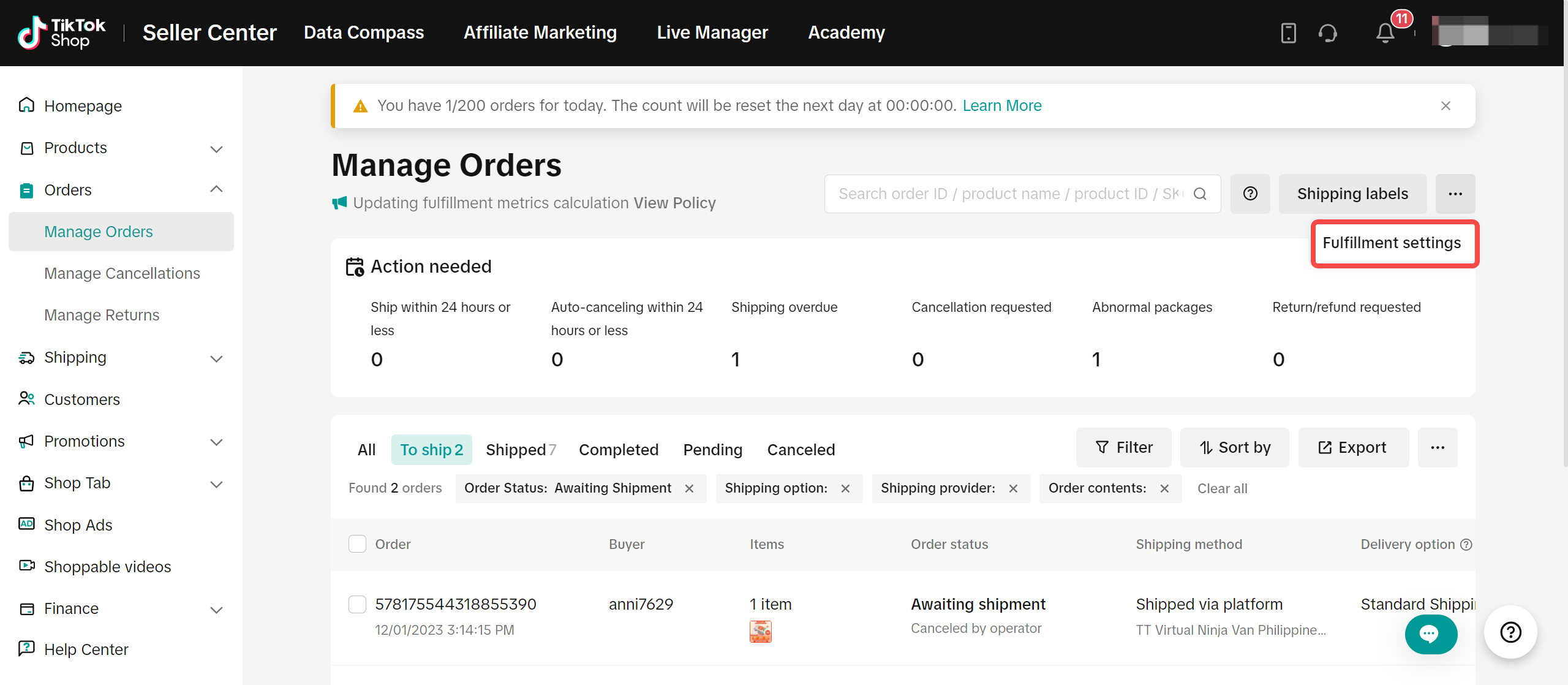Open the teal chat bubble button
The width and height of the screenshot is (1568, 685).
point(1430,634)
